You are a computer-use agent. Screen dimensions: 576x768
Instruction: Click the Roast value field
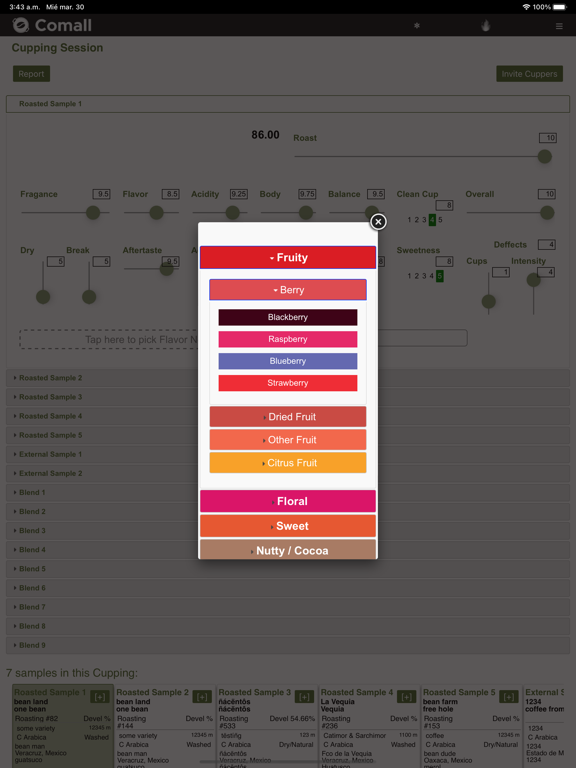[548, 138]
